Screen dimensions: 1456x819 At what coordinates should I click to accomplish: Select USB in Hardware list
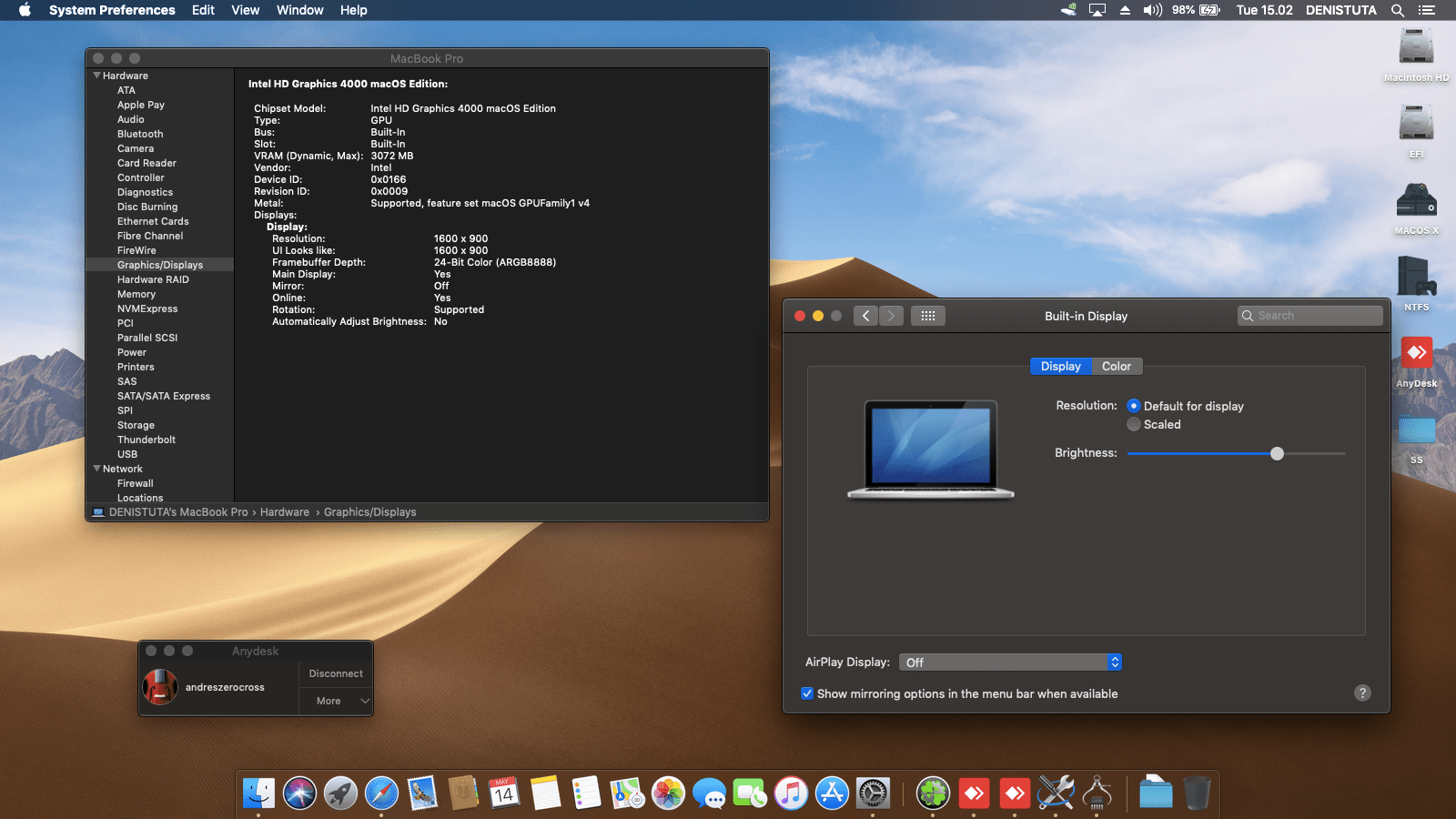pos(127,454)
